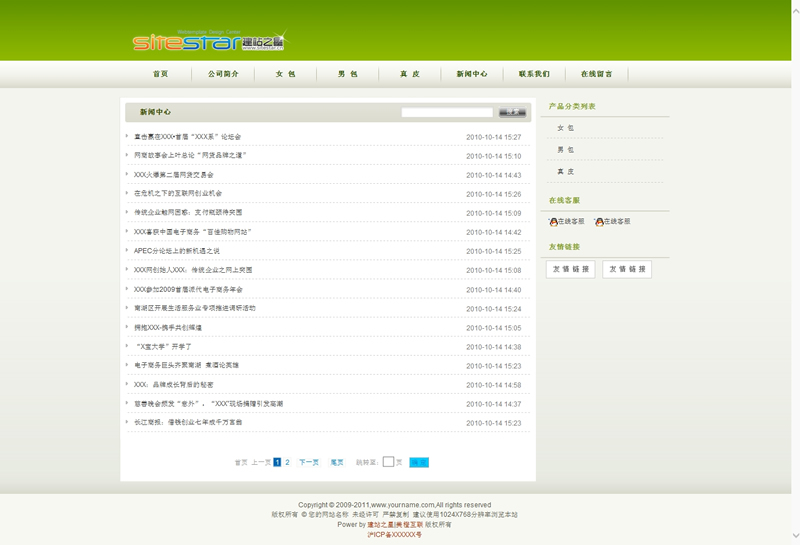The width and height of the screenshot is (800, 545).
Task: Click the second QQ penguin 在线客服 icon
Action: (599, 222)
